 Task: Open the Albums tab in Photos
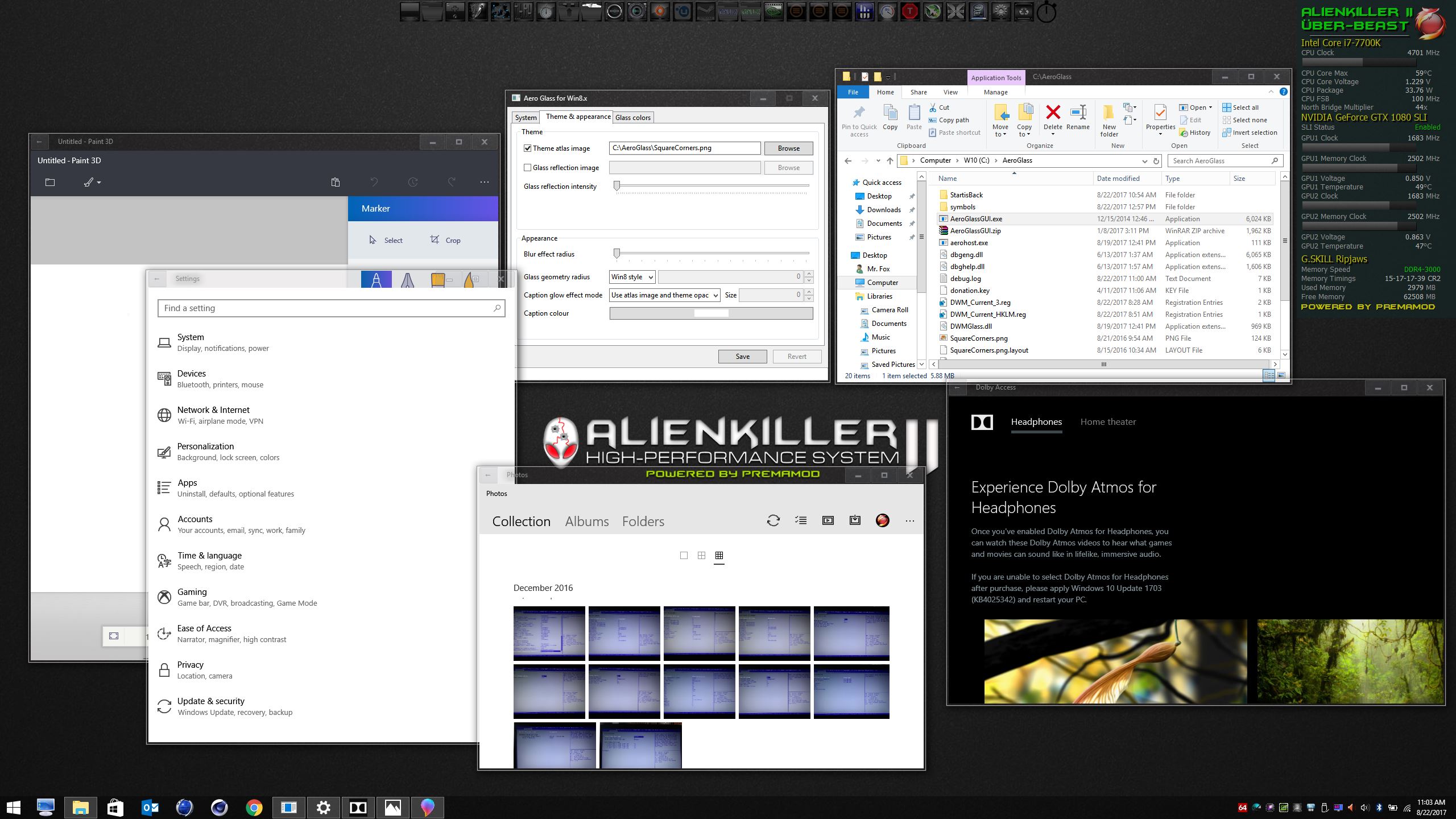[587, 522]
